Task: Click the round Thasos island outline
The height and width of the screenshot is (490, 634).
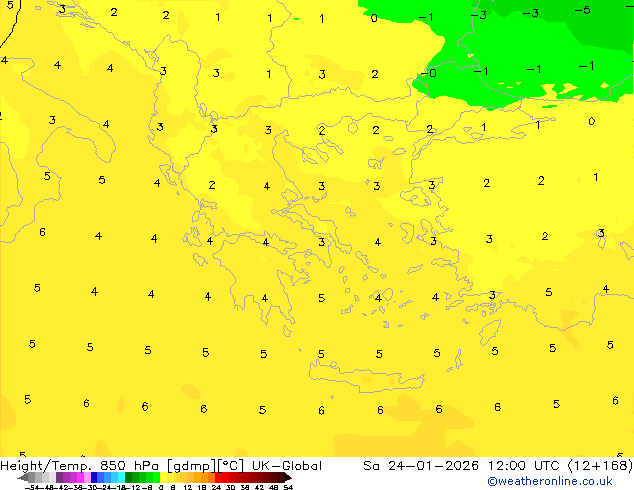Action: point(353,128)
